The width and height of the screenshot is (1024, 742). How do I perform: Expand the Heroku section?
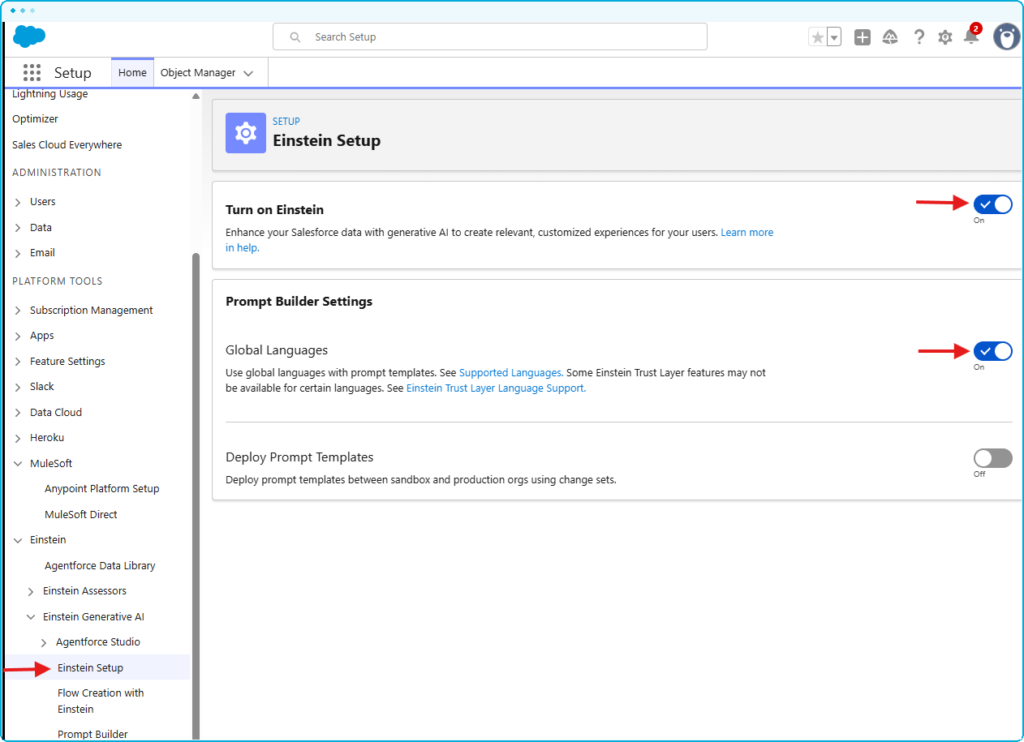coord(18,438)
